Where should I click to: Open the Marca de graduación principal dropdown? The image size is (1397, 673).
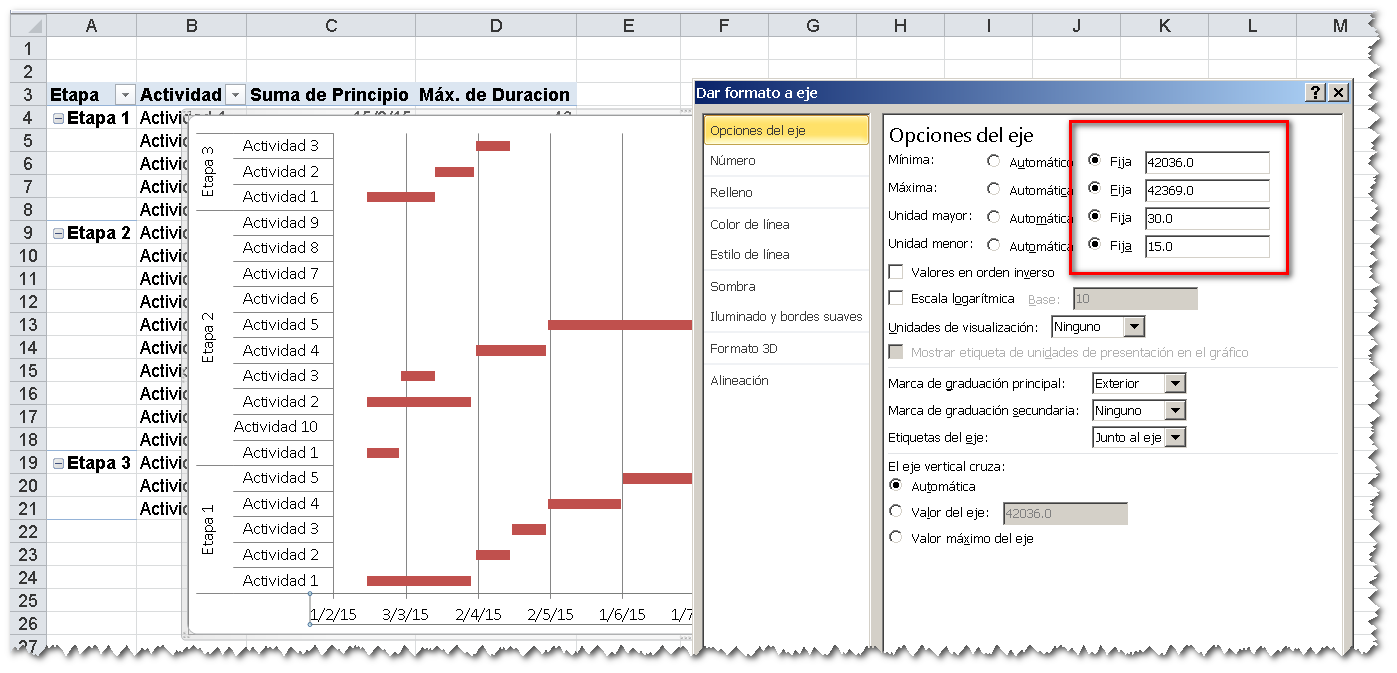pyautogui.click(x=1177, y=383)
